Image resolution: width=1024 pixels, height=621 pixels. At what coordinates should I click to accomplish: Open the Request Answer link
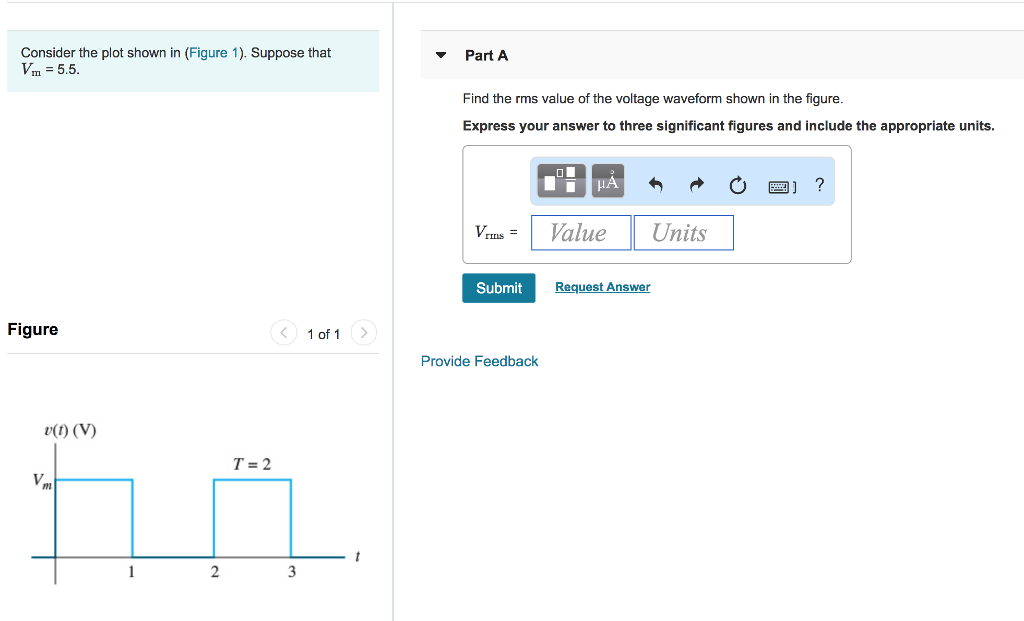[x=602, y=287]
